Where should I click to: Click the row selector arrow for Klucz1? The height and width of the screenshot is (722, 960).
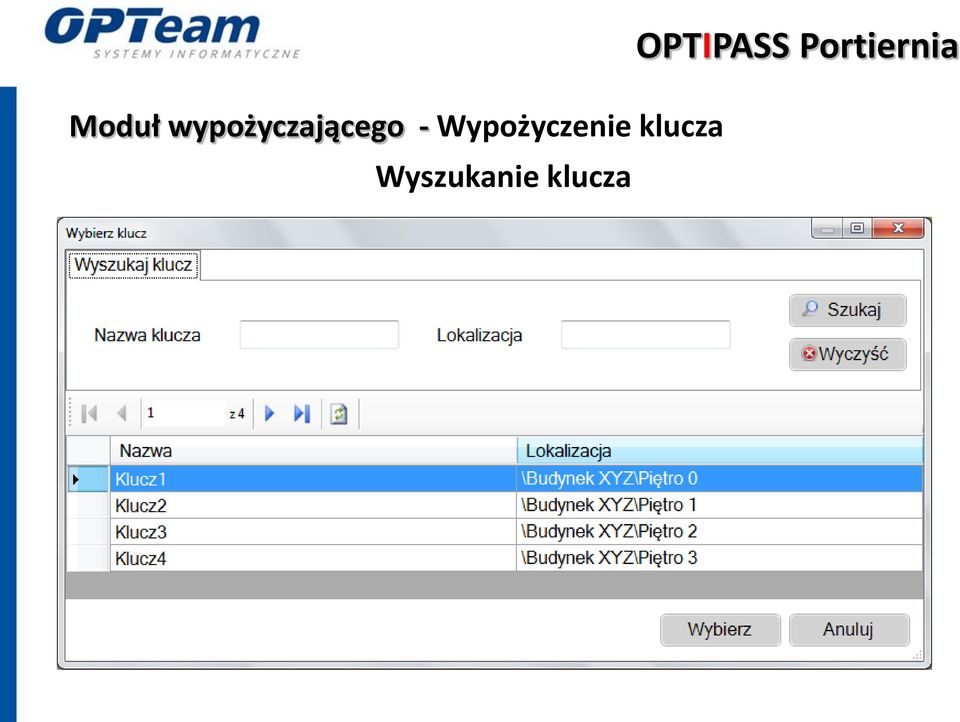pyautogui.click(x=88, y=479)
